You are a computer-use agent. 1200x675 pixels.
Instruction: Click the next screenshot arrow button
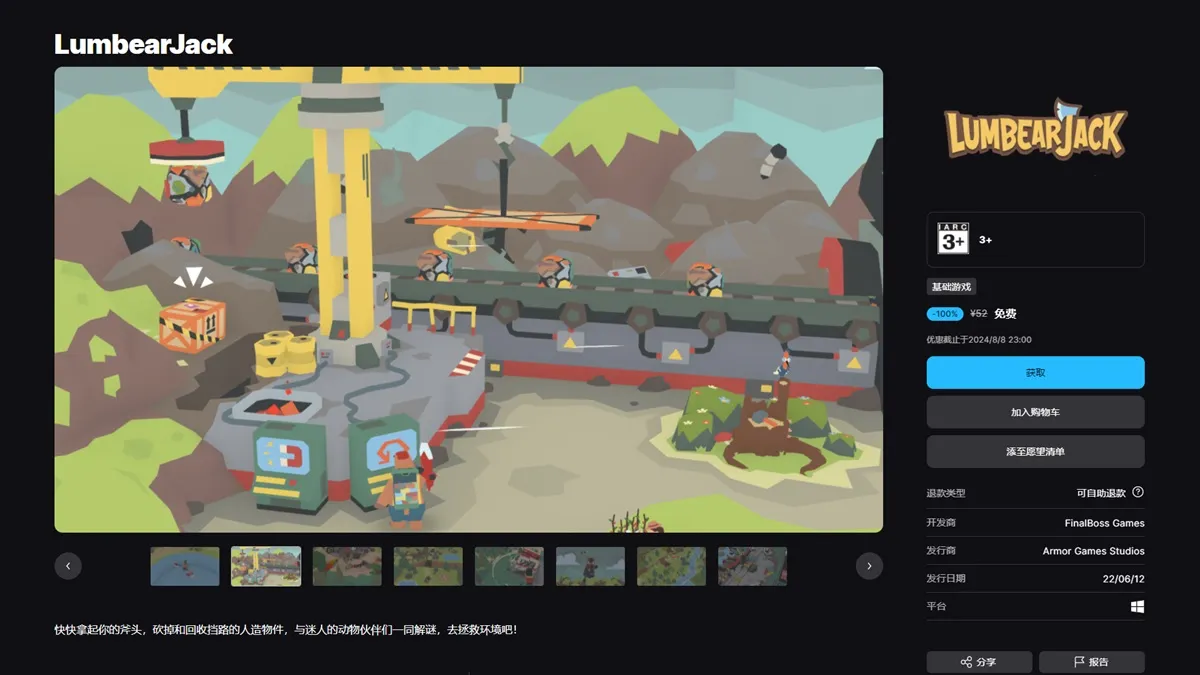pyautogui.click(x=869, y=566)
